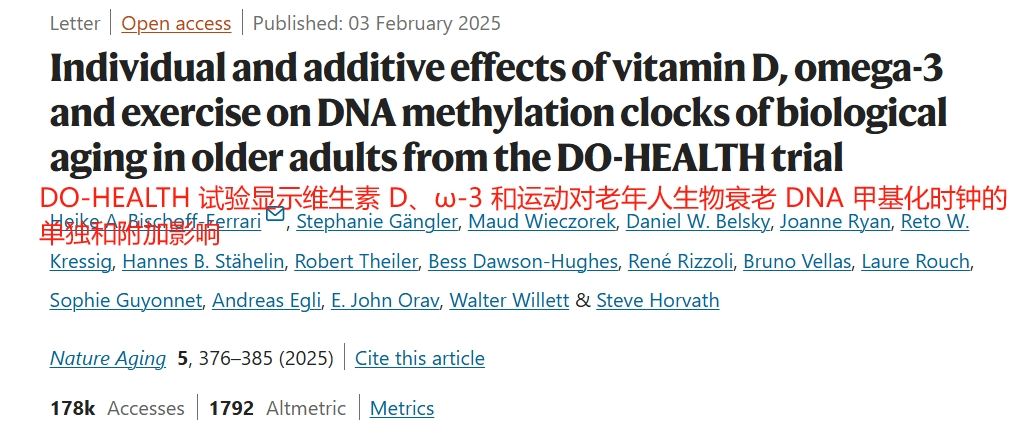
Task: Select Robert Theiler author name
Action: pos(356,262)
